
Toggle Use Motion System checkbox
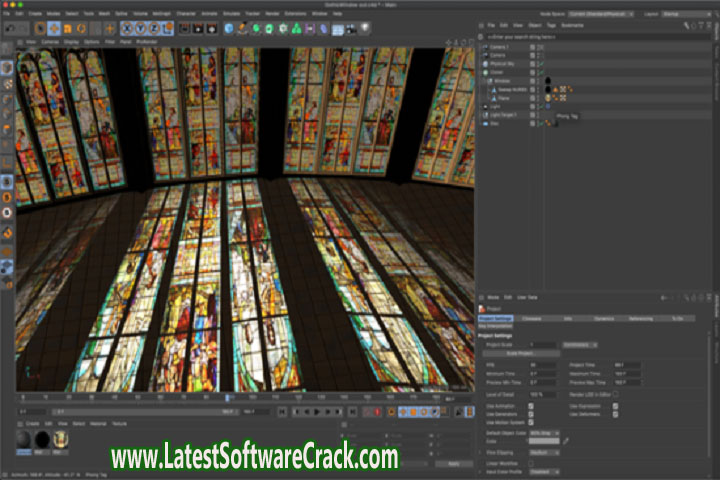531,422
